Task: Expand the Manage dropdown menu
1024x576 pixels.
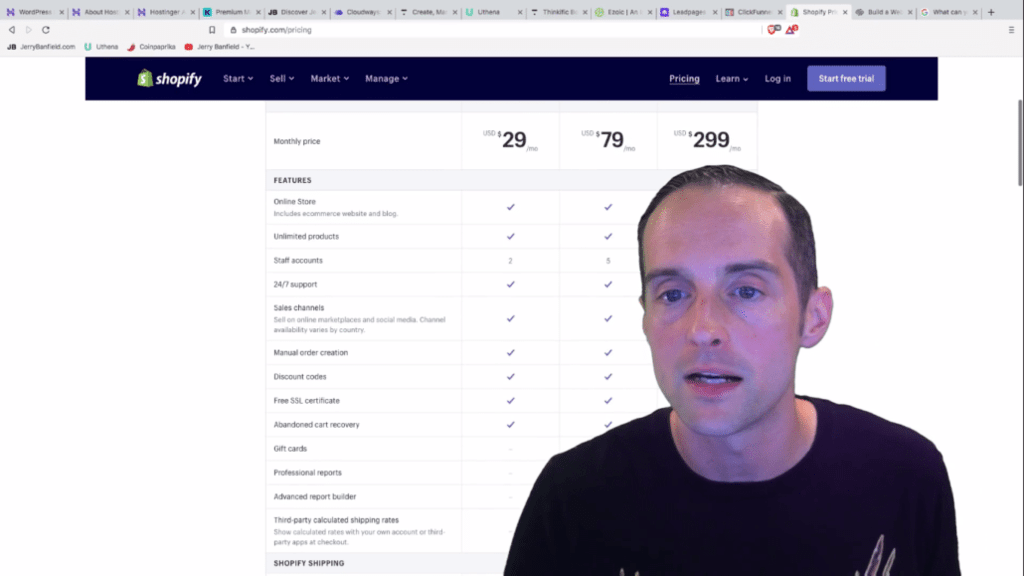Action: click(x=387, y=78)
